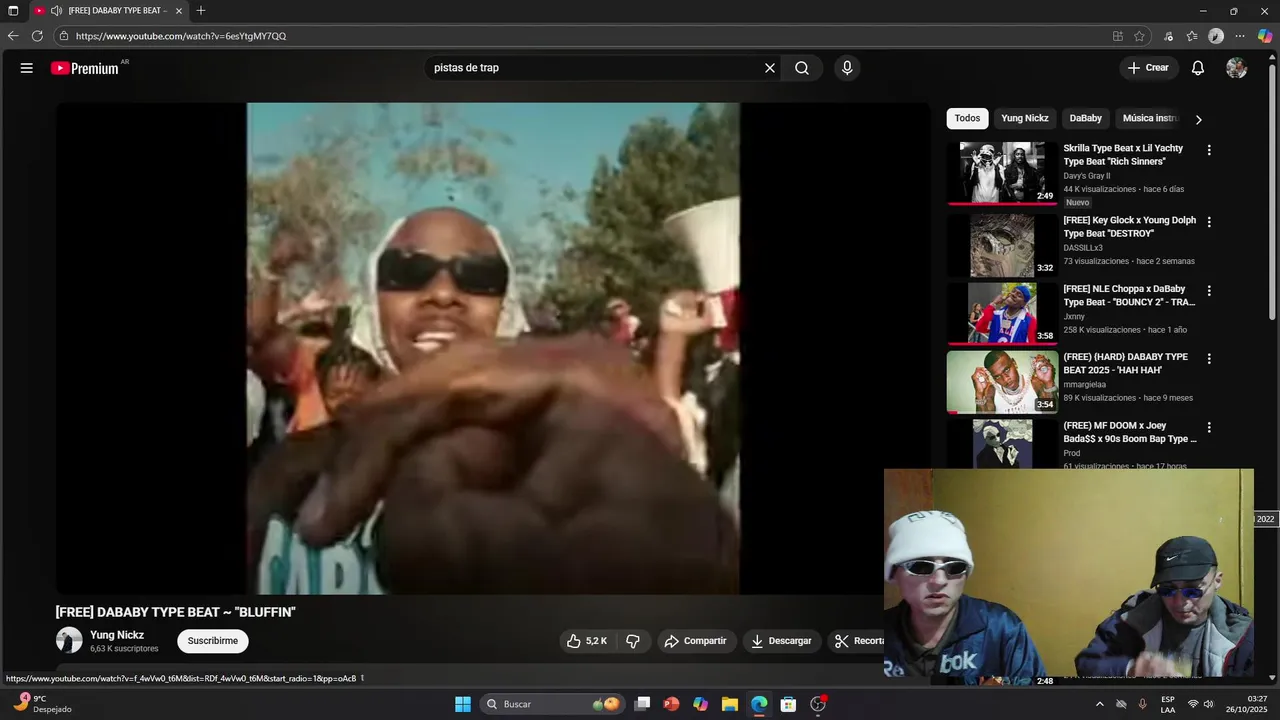Switch the ESP LAA input language
The width and height of the screenshot is (1280, 720).
coord(1168,704)
